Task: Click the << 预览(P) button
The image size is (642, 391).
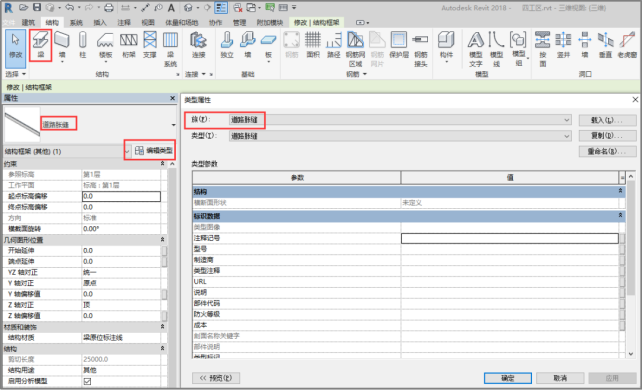Action: coord(216,378)
